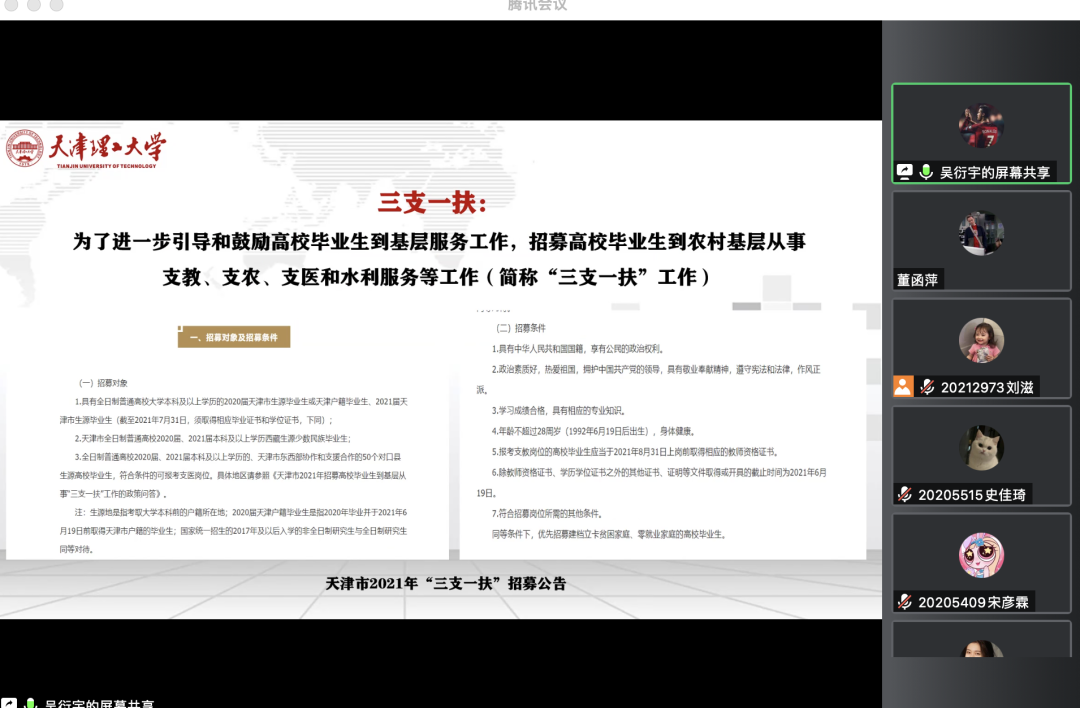The image size is (1080, 708).
Task: Click the orange host badge beside 刘滋
Action: (x=903, y=387)
